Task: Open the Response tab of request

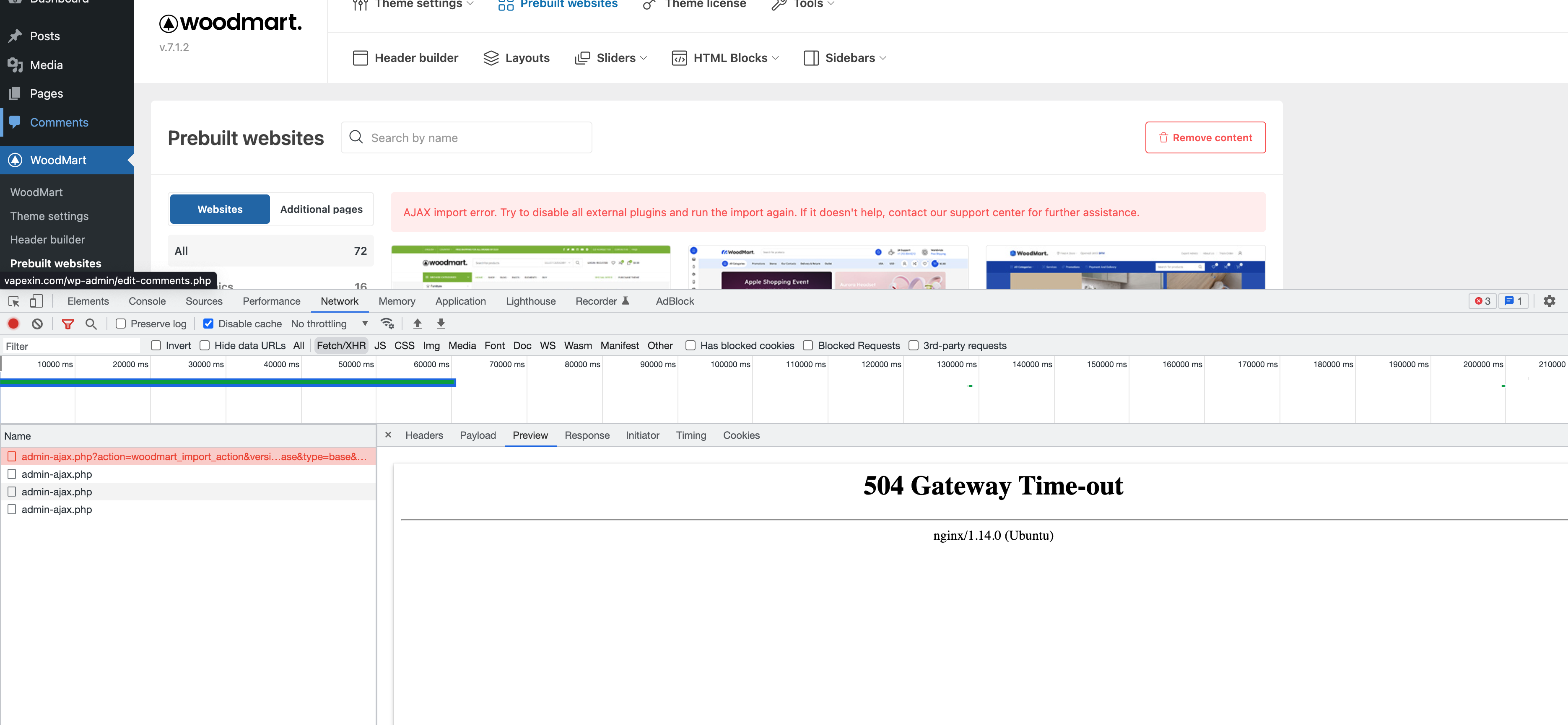Action: [586, 435]
